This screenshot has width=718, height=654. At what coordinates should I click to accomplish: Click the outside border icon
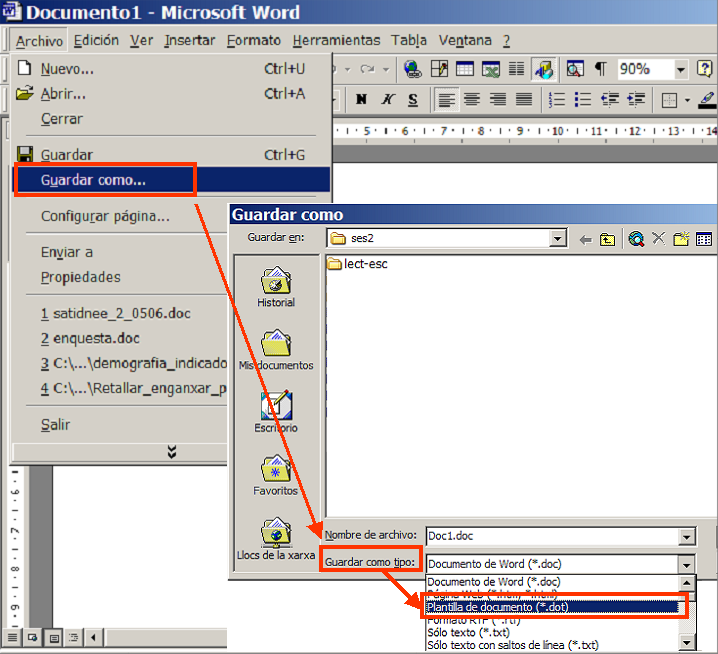[x=669, y=100]
